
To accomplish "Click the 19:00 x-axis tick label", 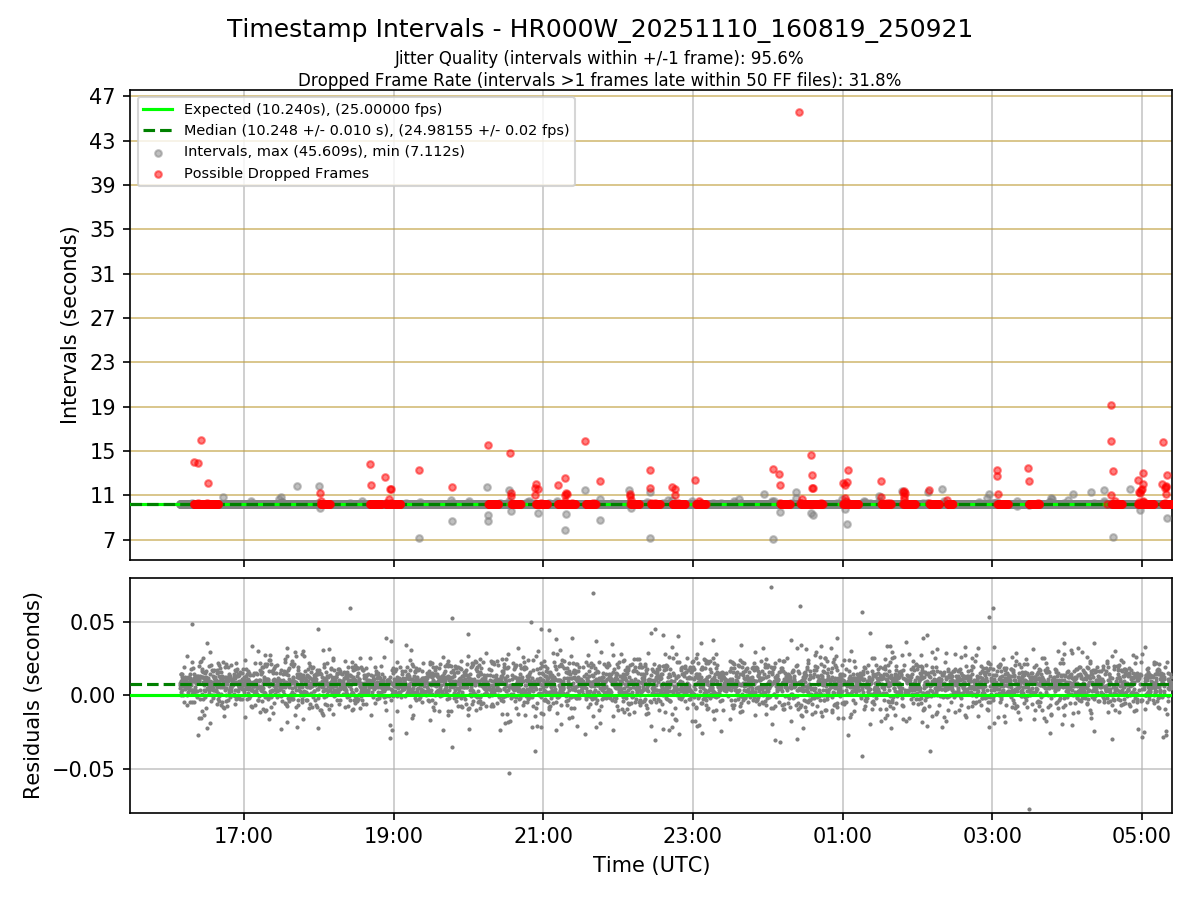I will tap(393, 834).
